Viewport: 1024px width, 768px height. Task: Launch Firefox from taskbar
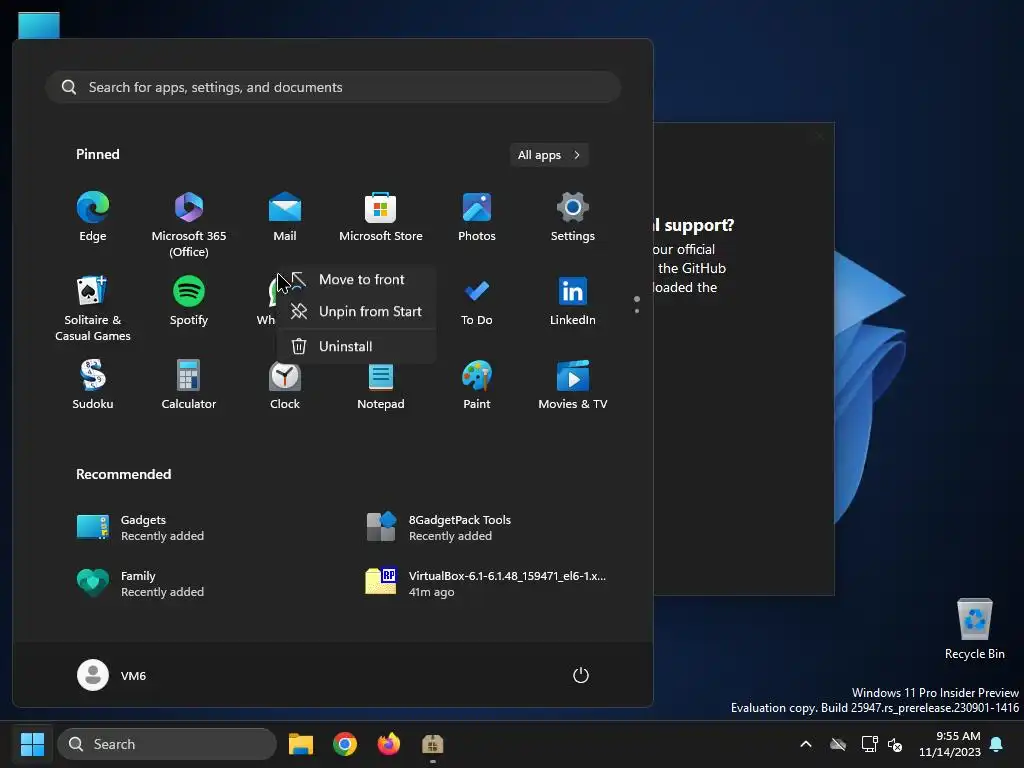389,744
